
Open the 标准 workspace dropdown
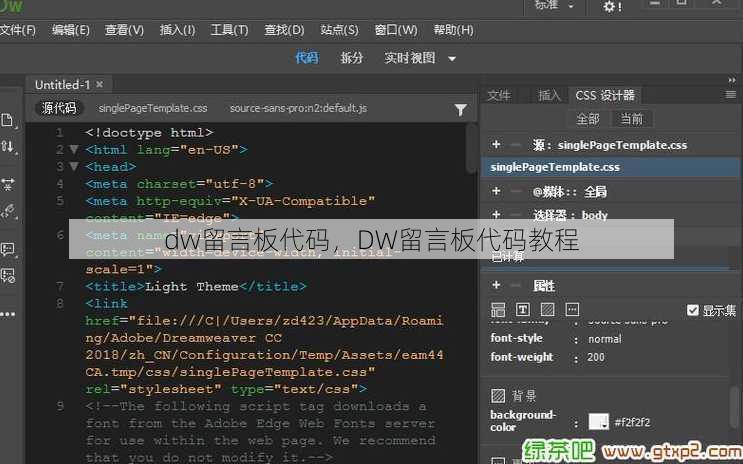click(x=554, y=6)
